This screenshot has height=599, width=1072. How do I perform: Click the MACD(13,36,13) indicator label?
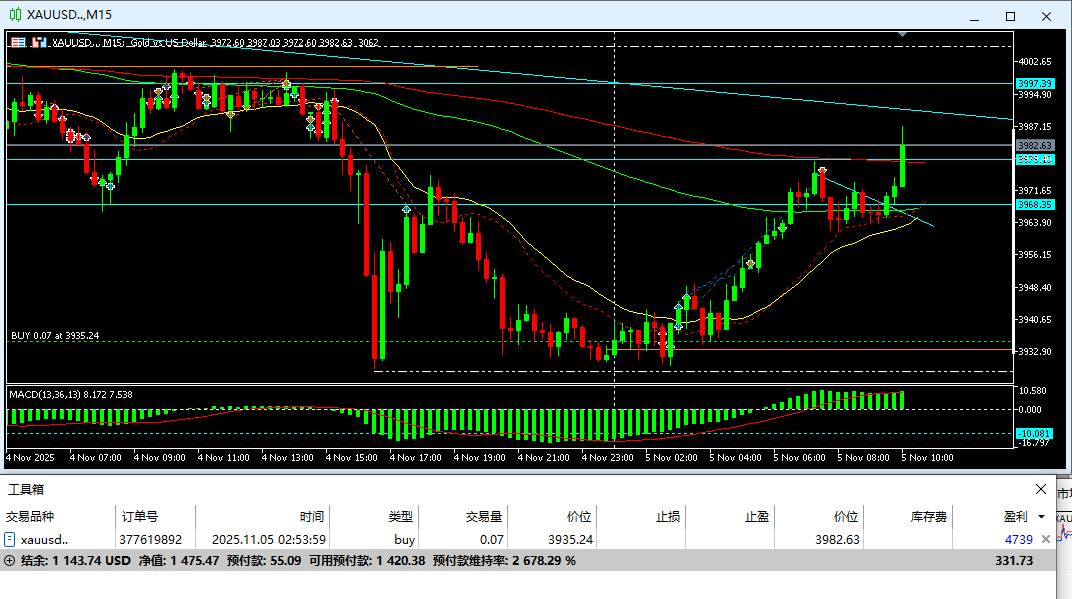coord(70,394)
